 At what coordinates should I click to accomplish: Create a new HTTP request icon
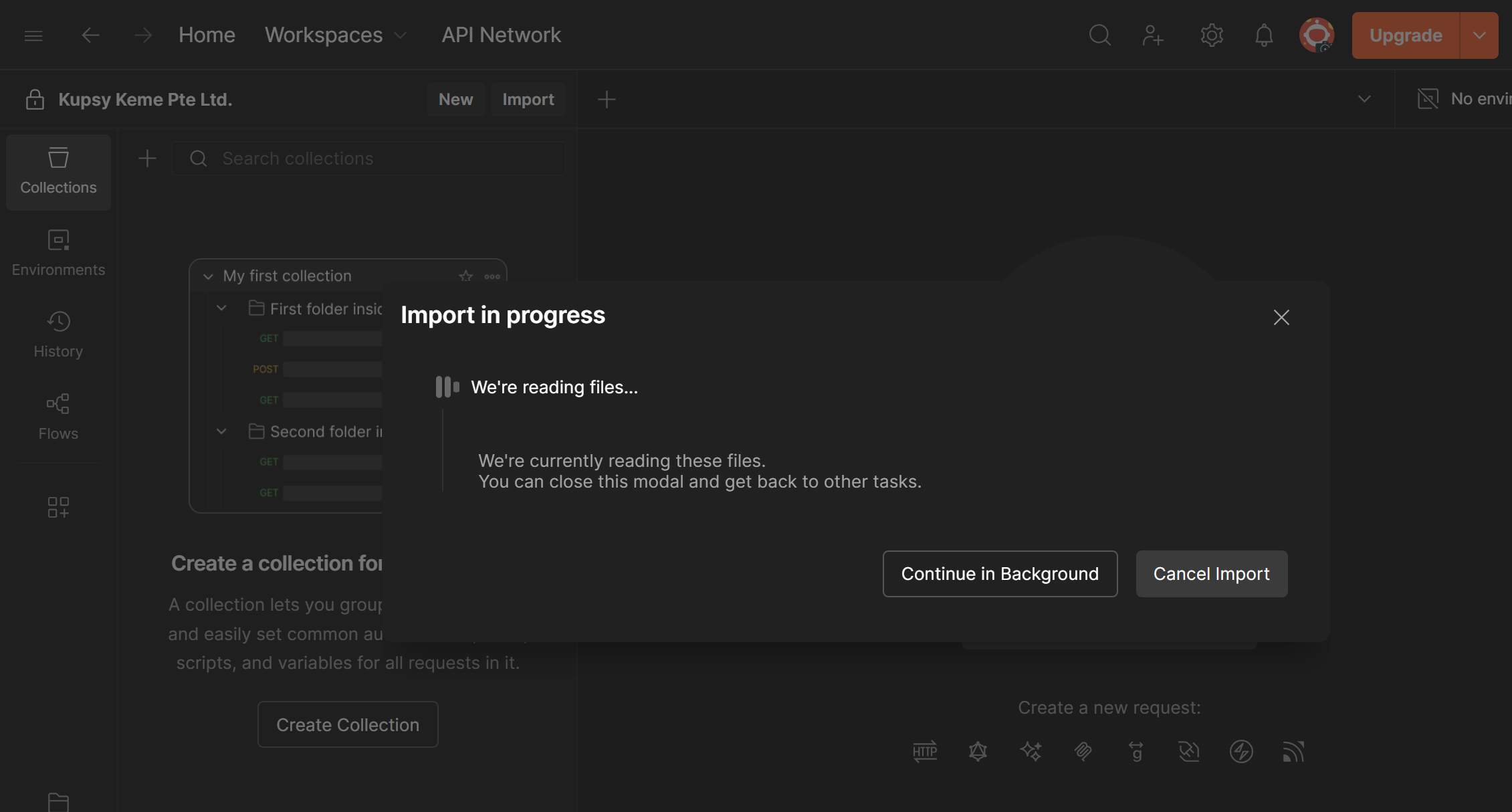[x=925, y=751]
